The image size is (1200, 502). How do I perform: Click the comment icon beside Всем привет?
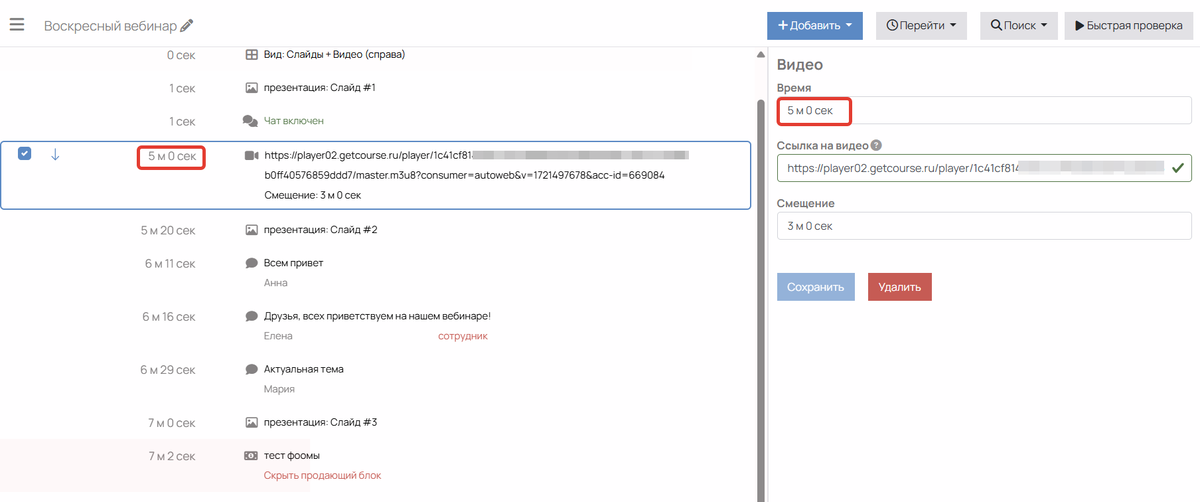click(251, 263)
